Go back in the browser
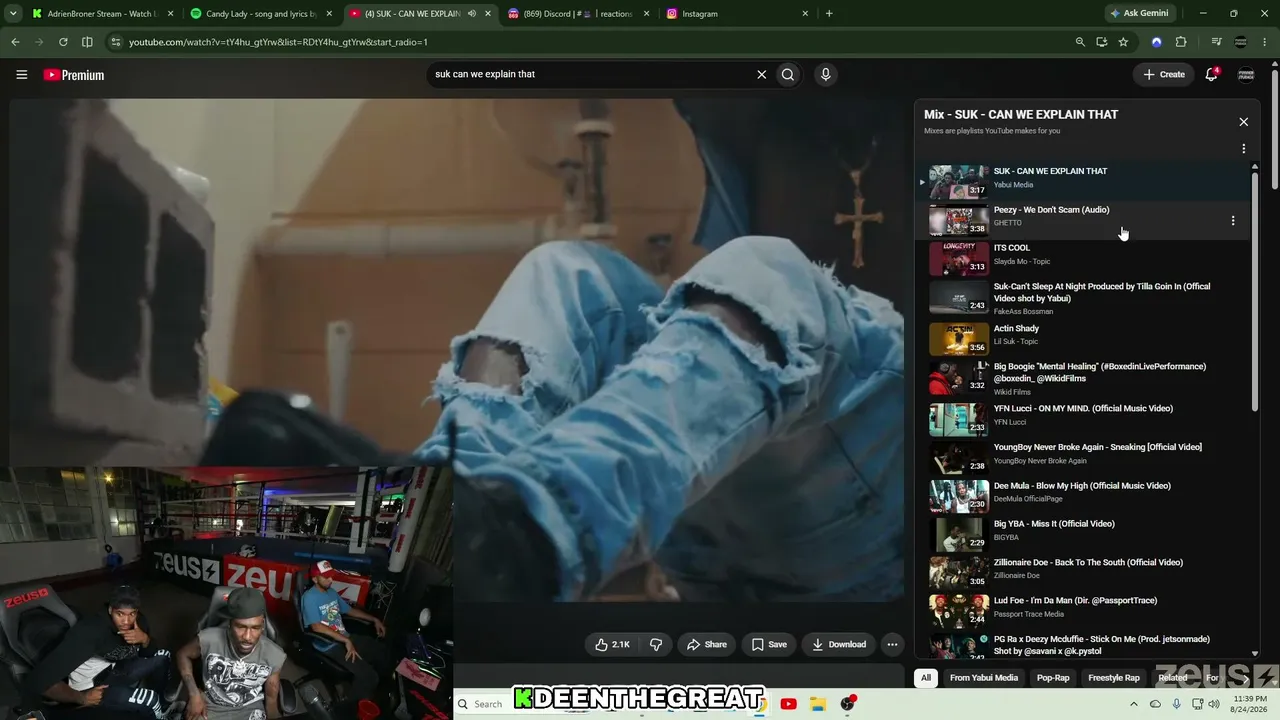Image resolution: width=1280 pixels, height=720 pixels. [15, 42]
